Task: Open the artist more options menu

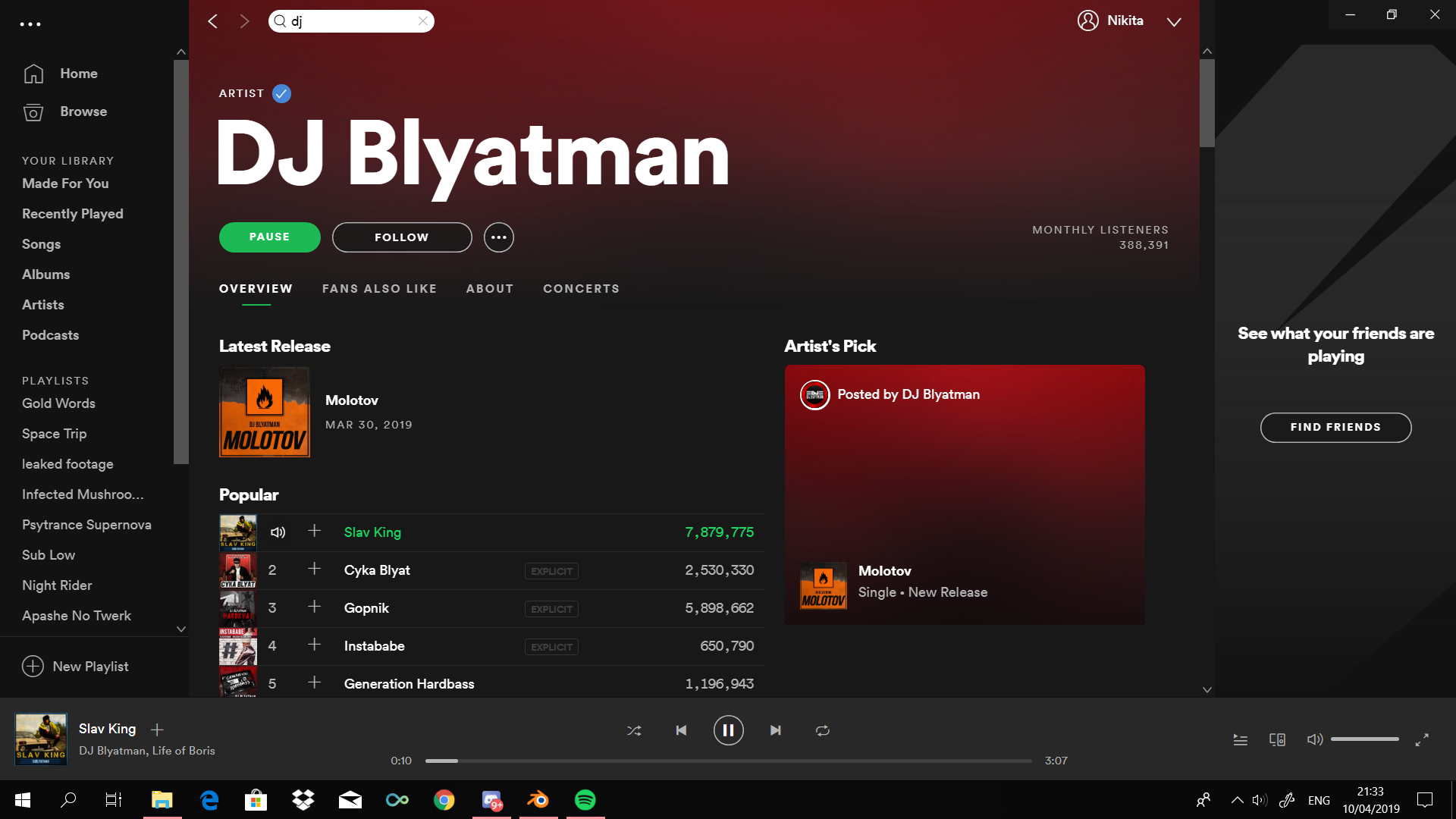Action: pos(498,237)
